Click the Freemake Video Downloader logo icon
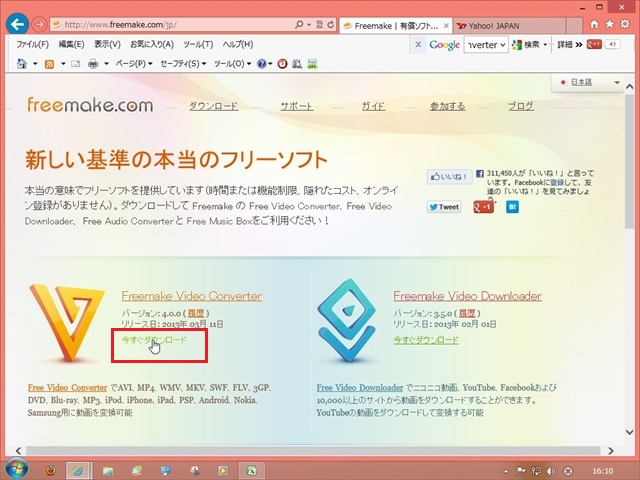This screenshot has width=640, height=480. point(346,322)
